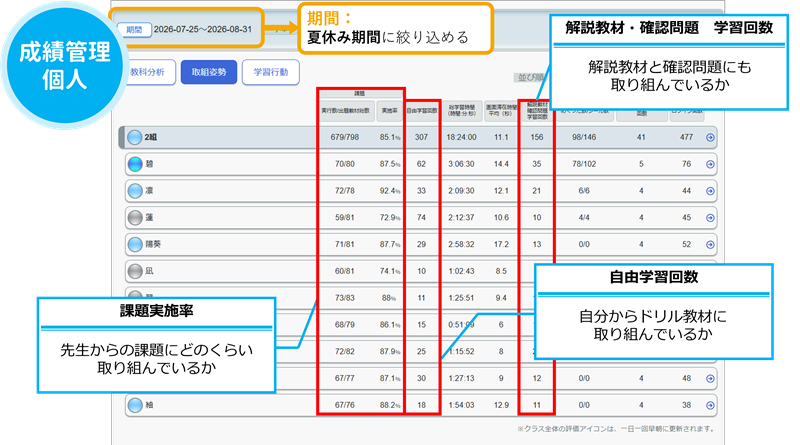This screenshot has height=445, width=800.
Task: Click the 88.2% rate in 柚 row
Action: [390, 405]
